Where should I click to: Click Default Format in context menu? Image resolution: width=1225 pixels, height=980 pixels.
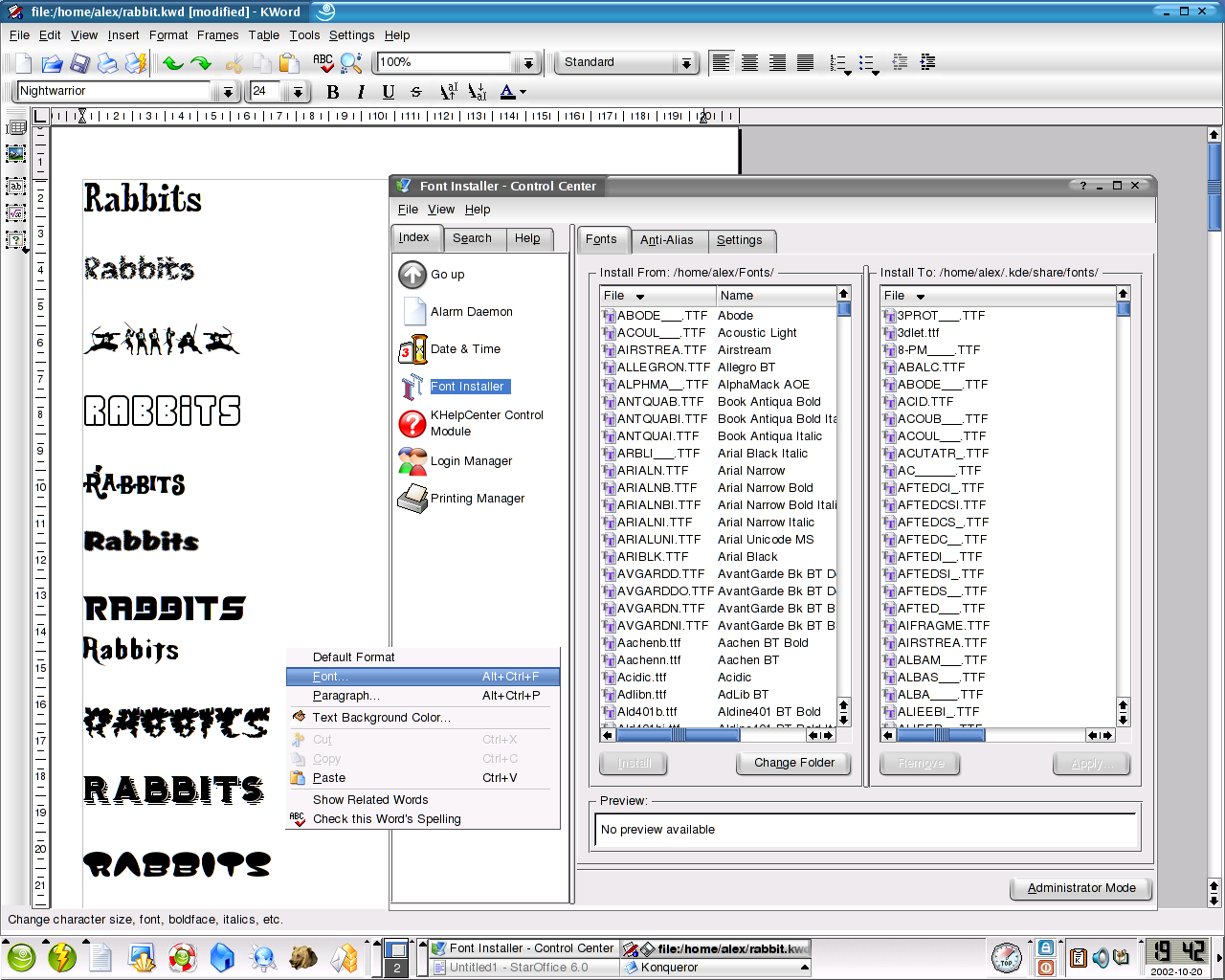tap(423, 657)
